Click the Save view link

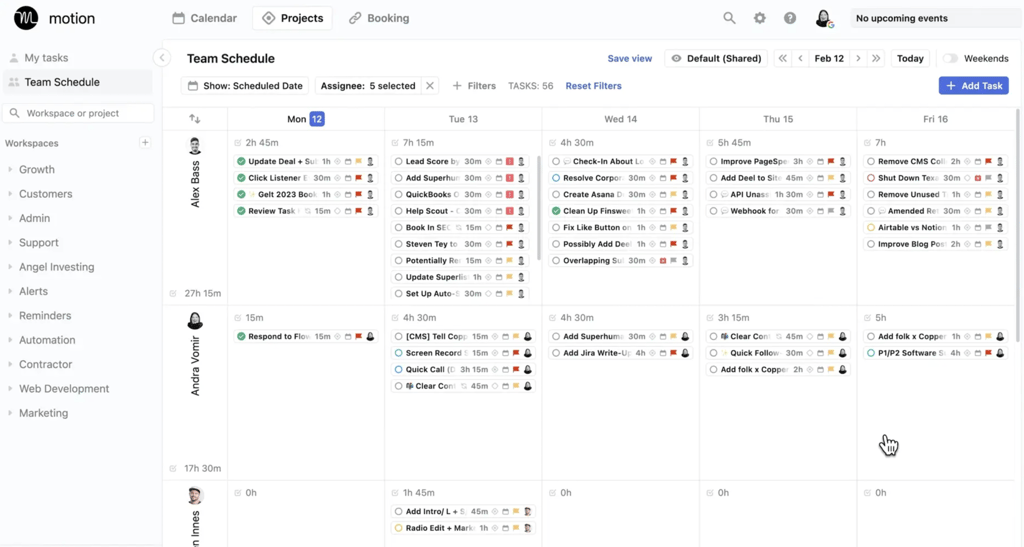coord(630,58)
